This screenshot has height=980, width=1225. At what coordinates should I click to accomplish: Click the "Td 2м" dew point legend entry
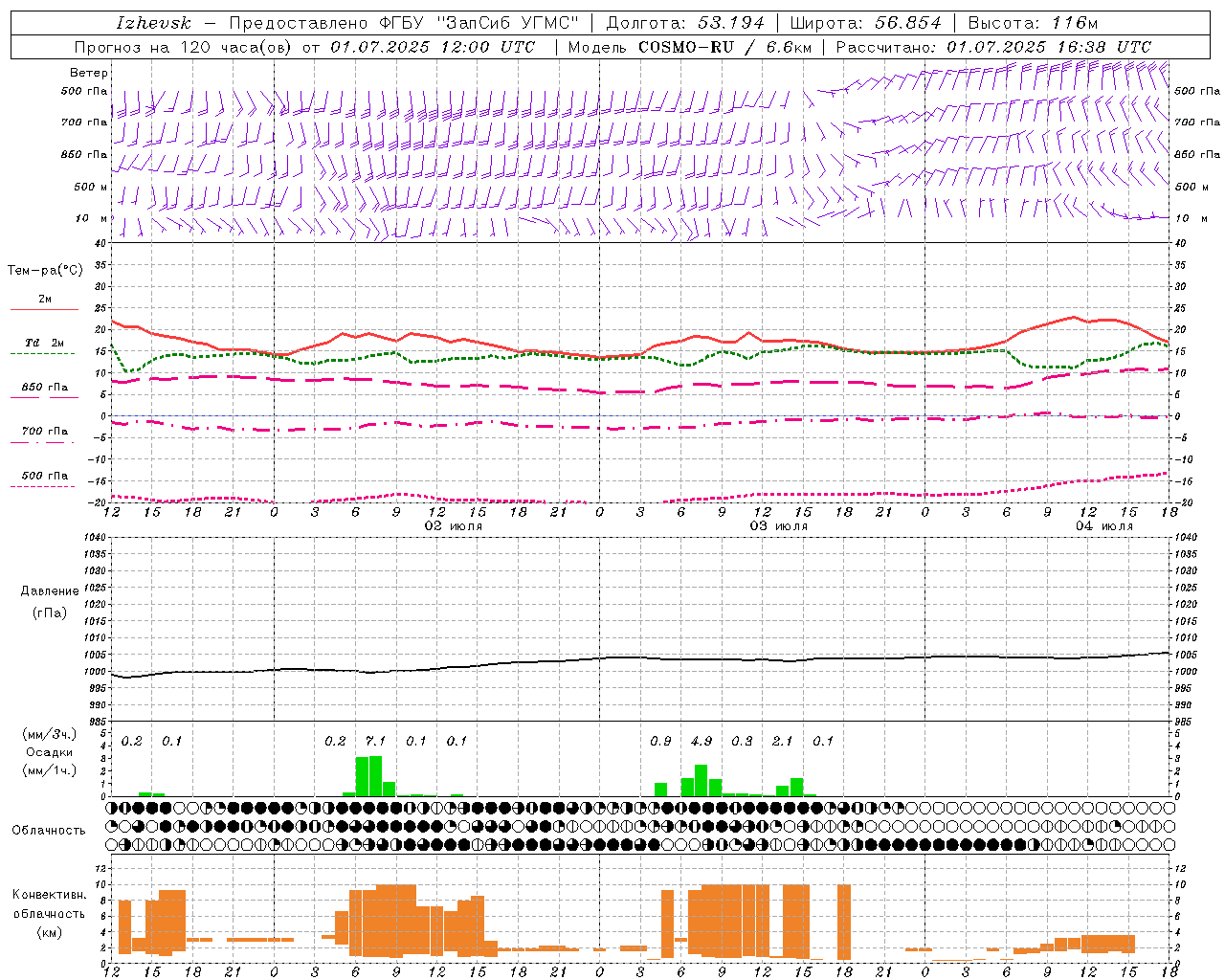[44, 343]
